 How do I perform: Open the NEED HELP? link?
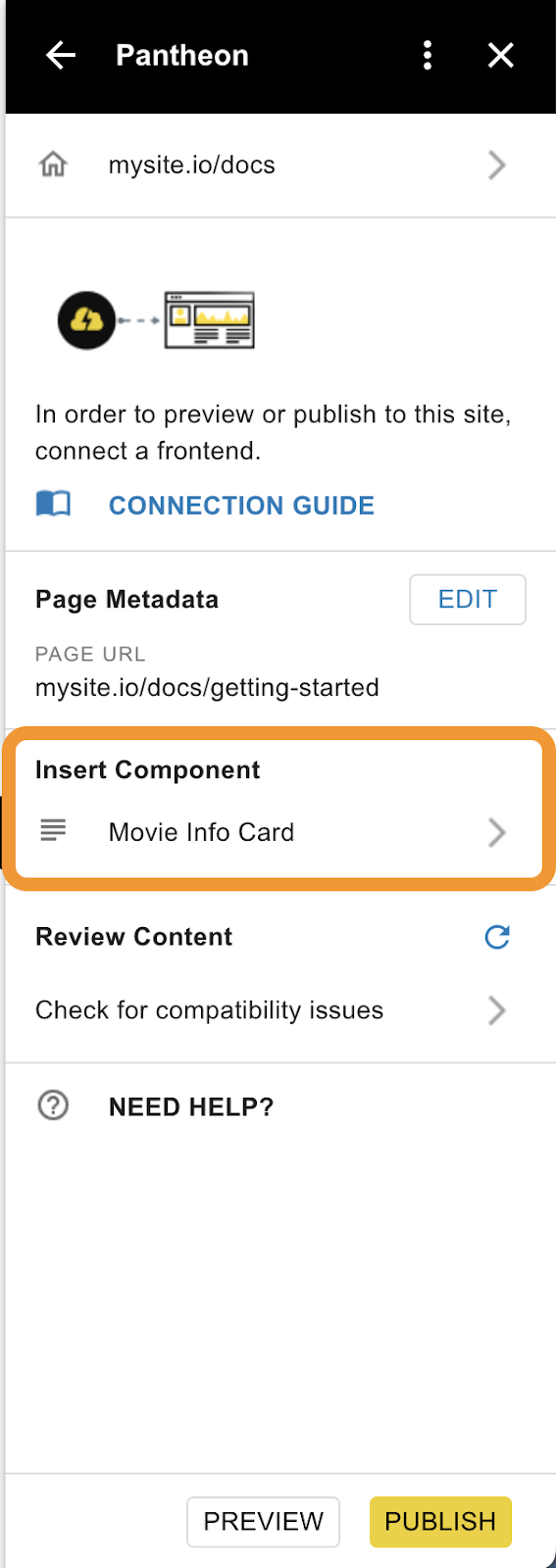tap(191, 1107)
